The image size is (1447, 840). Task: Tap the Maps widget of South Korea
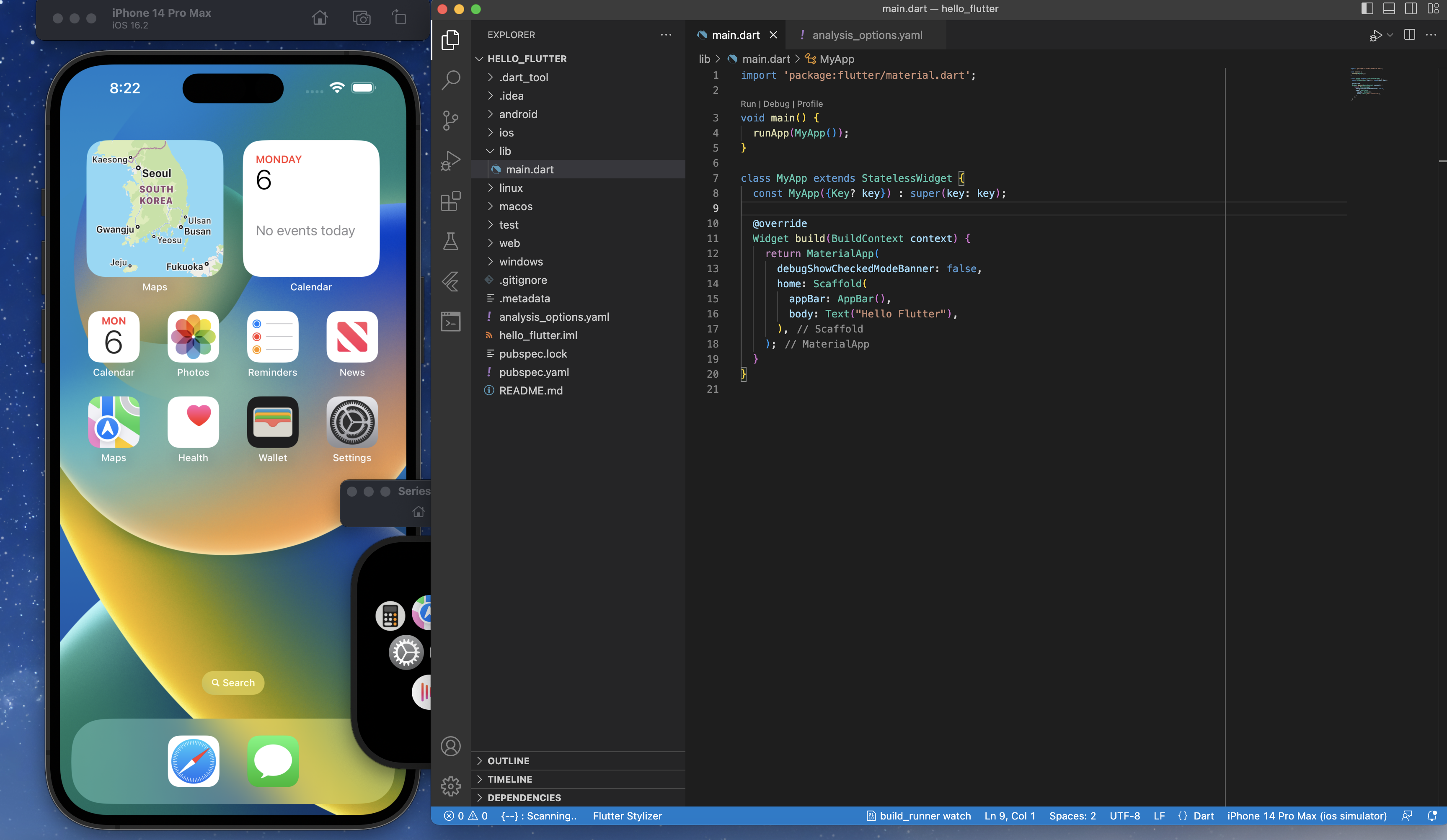tap(155, 208)
